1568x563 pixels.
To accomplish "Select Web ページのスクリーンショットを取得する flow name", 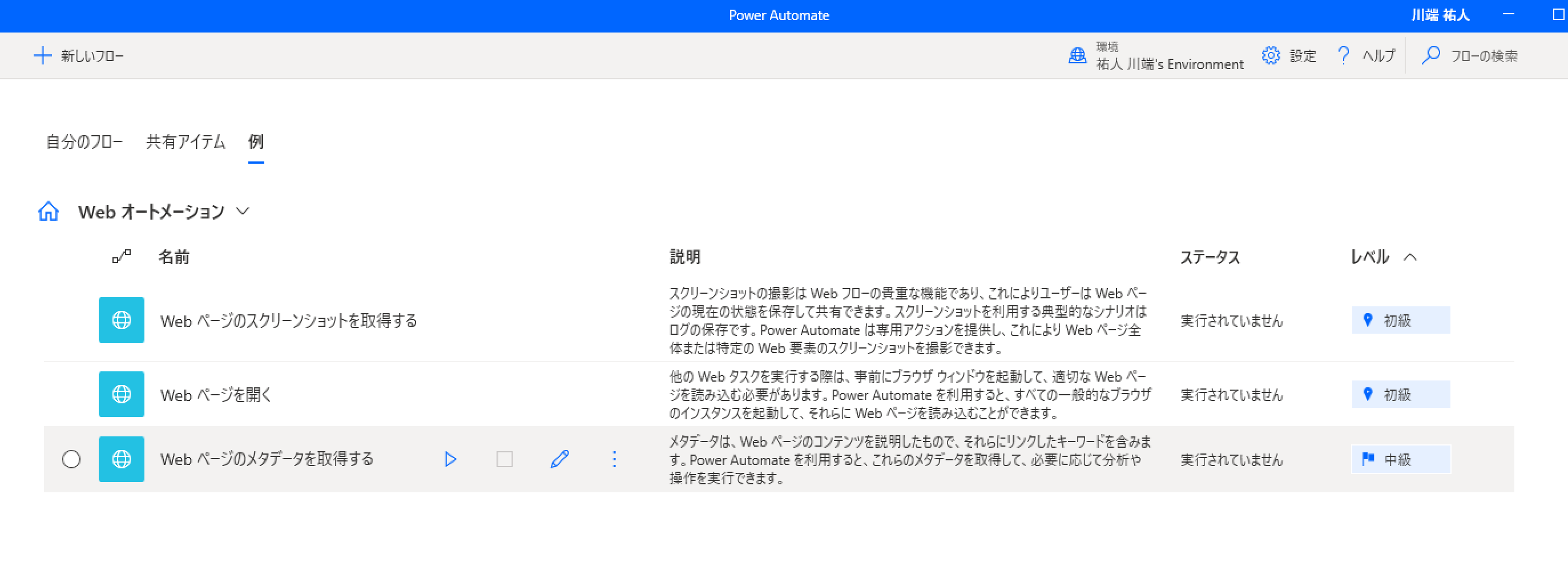I will (x=289, y=321).
